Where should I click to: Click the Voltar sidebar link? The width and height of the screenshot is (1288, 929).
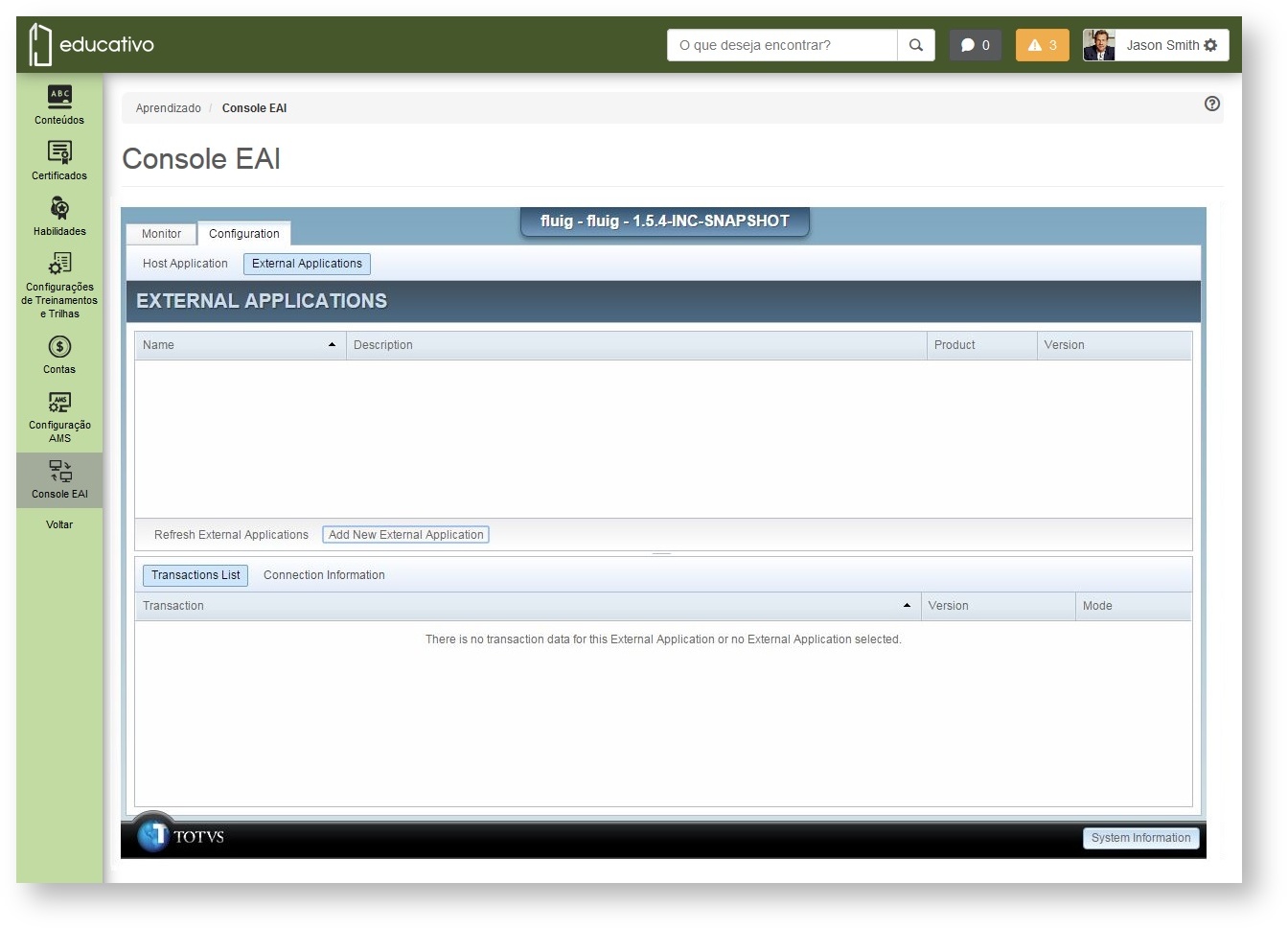pos(59,524)
